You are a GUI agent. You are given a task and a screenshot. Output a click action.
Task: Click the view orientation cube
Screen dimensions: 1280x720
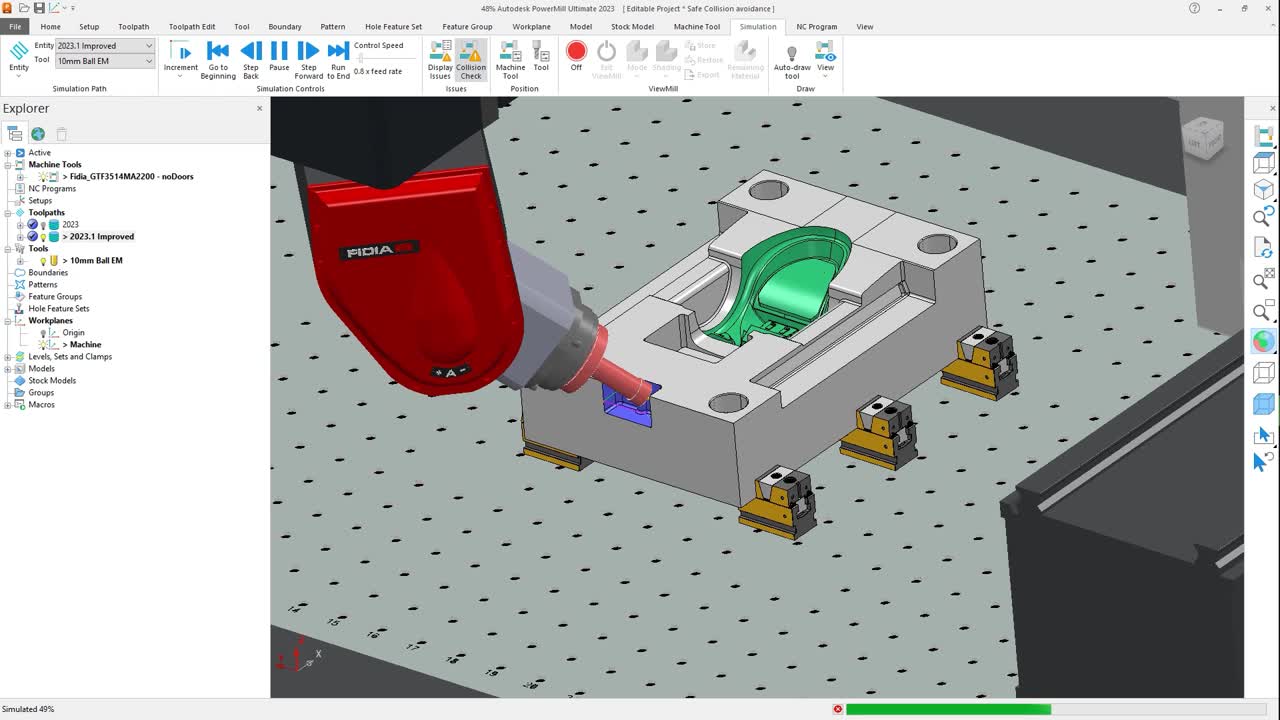[1202, 138]
